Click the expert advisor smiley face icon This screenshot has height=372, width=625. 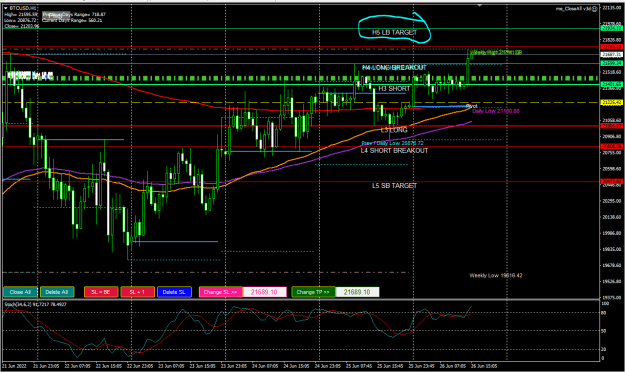click(595, 8)
